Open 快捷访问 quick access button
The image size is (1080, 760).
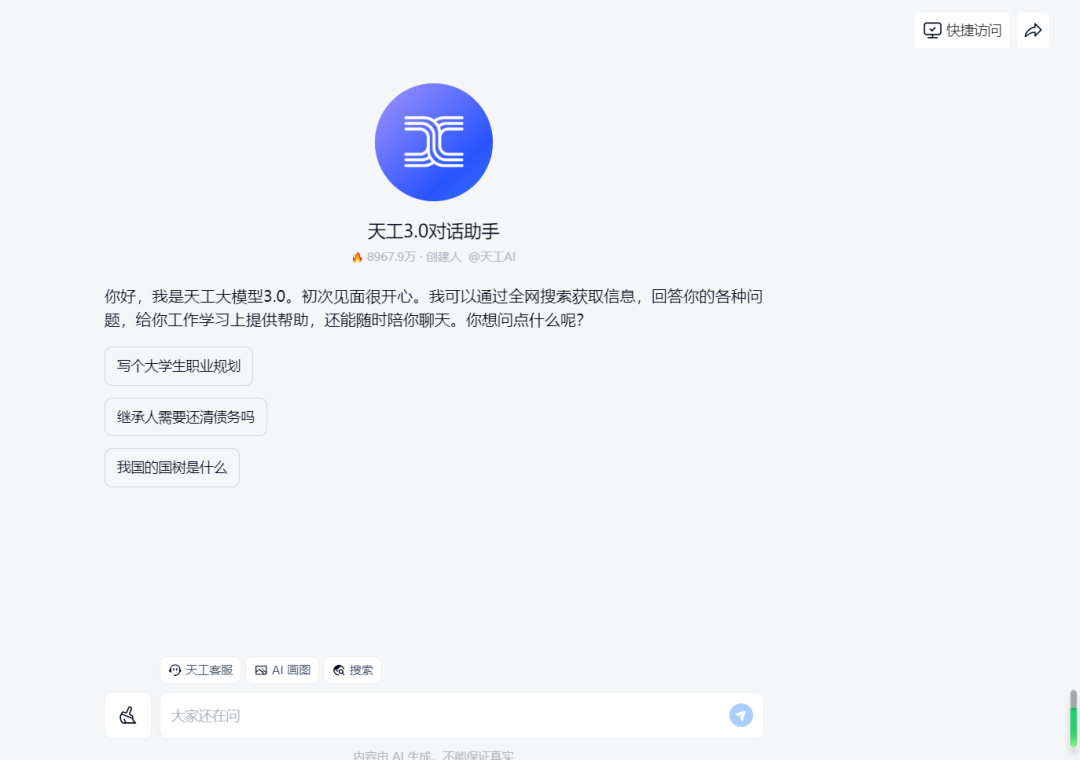coord(962,30)
